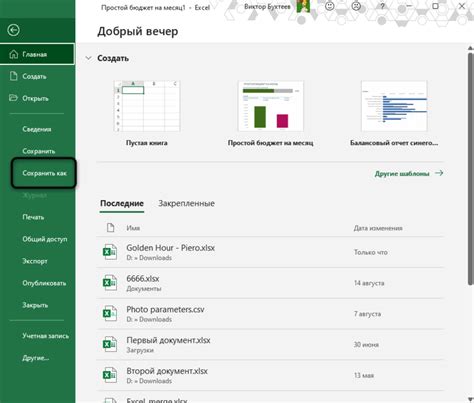
Task: Switch to the Закрепленные tab
Action: click(x=186, y=203)
